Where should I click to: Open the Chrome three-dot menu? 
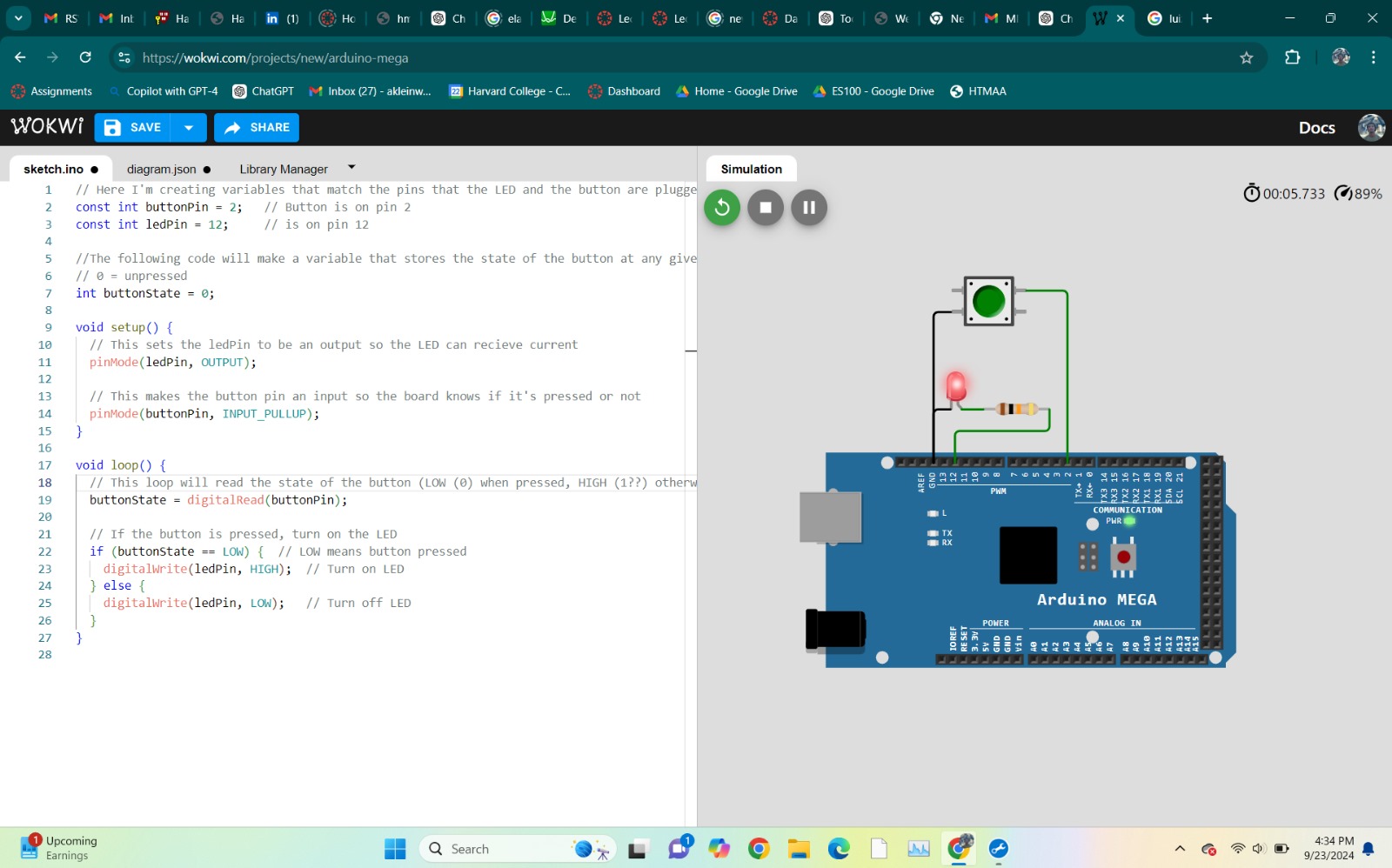click(1373, 57)
